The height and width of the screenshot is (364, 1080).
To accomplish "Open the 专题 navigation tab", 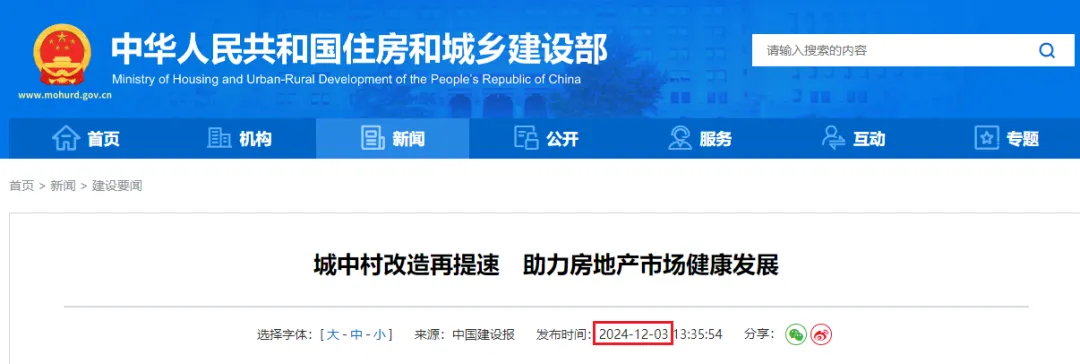I will (x=1006, y=139).
